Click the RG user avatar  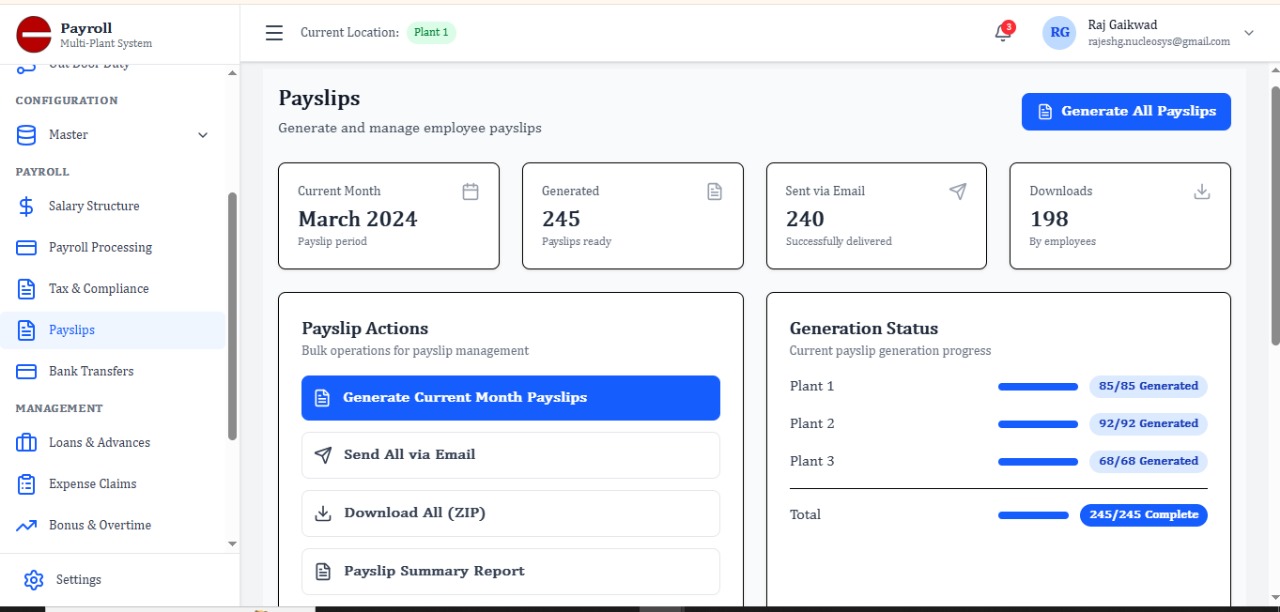pos(1059,33)
